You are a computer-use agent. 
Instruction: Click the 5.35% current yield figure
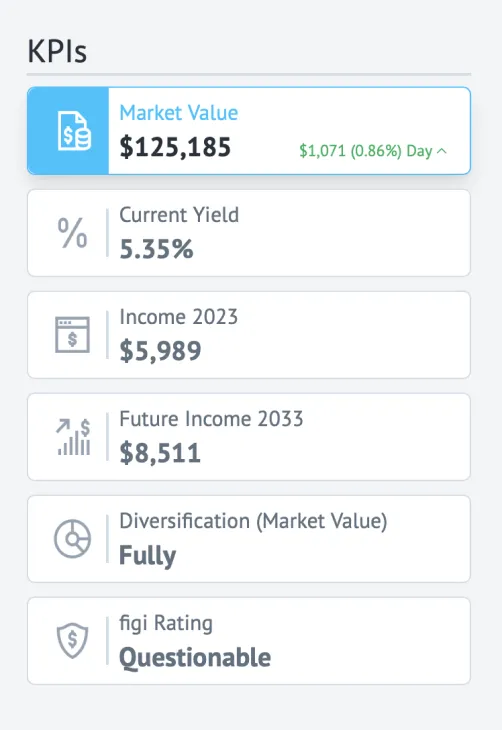point(156,249)
